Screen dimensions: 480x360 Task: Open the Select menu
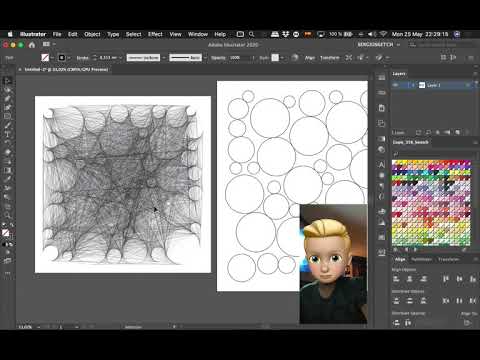133,34
